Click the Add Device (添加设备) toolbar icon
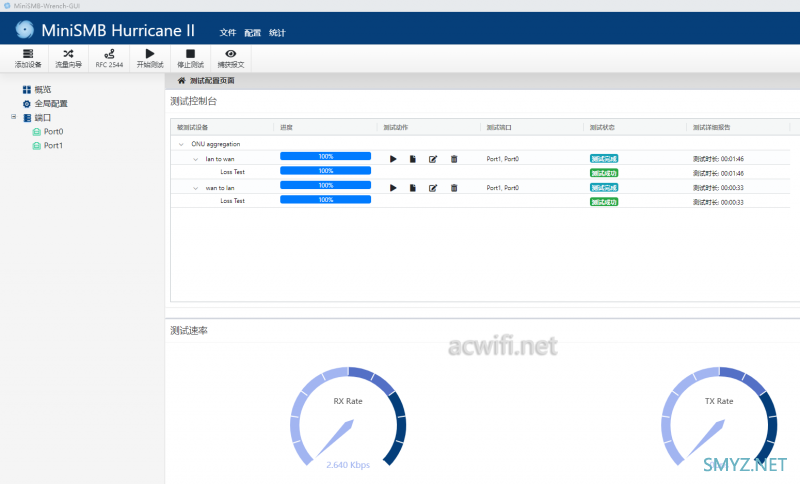 click(28, 54)
